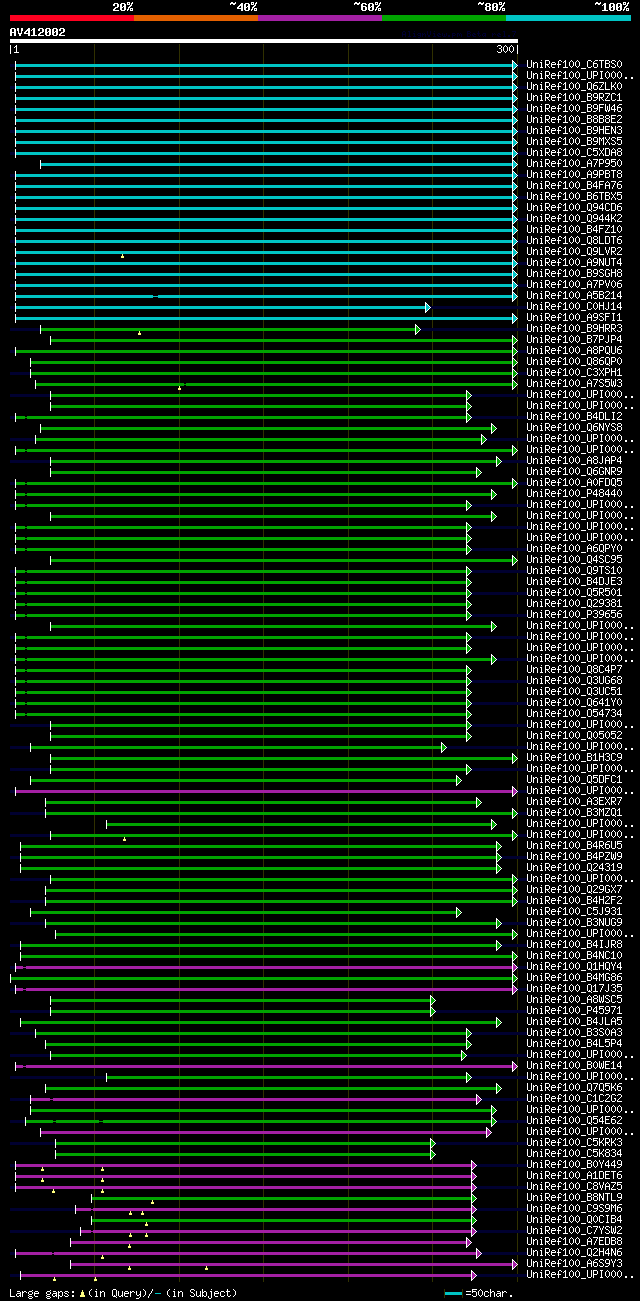
Task: Select hit UniRef100_Q86QP0
Action: click(574, 362)
